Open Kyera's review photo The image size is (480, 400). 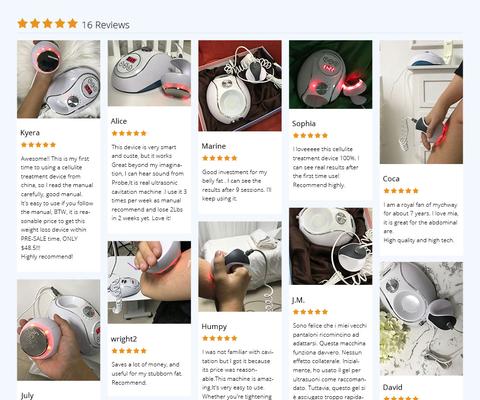coord(59,79)
